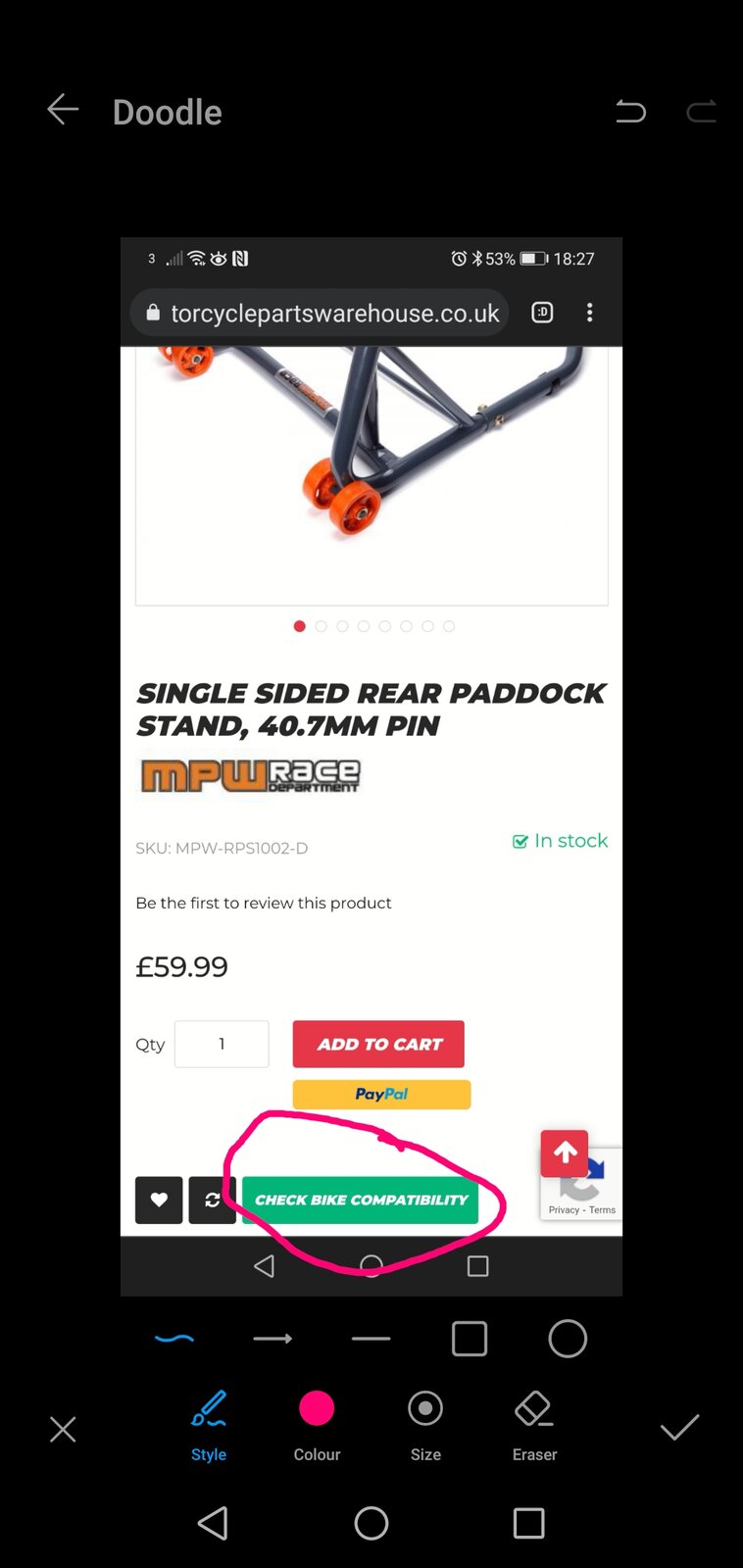Screen dimensions: 743x1568
Task: Discard doodle with the X button
Action: (x=63, y=1430)
